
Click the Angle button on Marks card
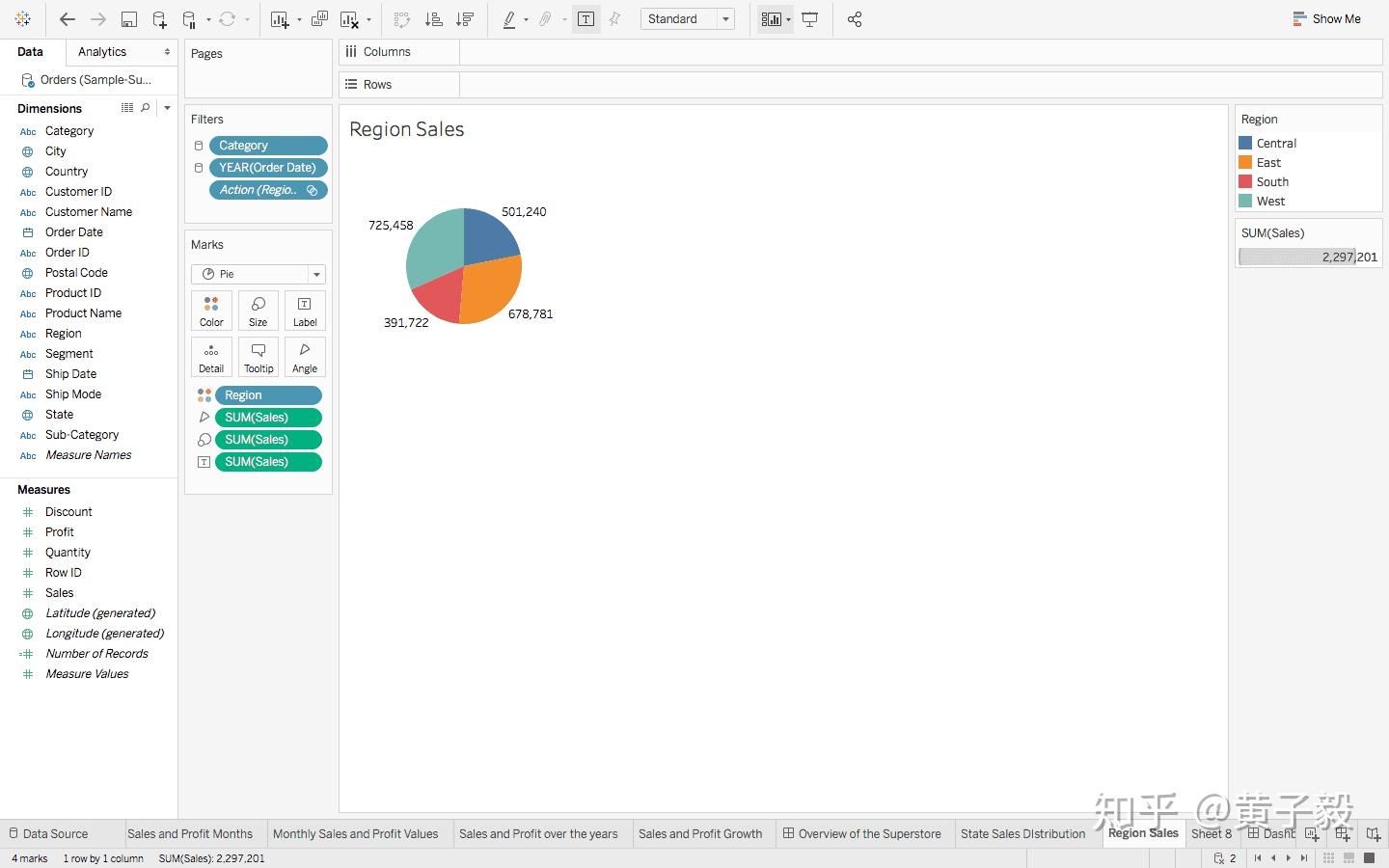click(305, 357)
